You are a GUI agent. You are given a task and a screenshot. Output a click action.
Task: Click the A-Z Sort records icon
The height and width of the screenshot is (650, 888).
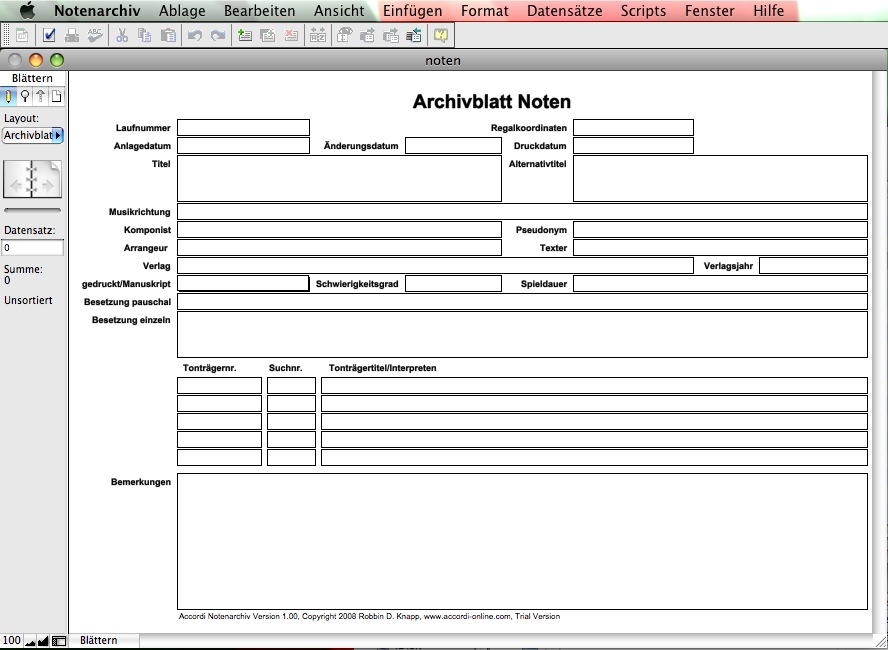tap(318, 36)
